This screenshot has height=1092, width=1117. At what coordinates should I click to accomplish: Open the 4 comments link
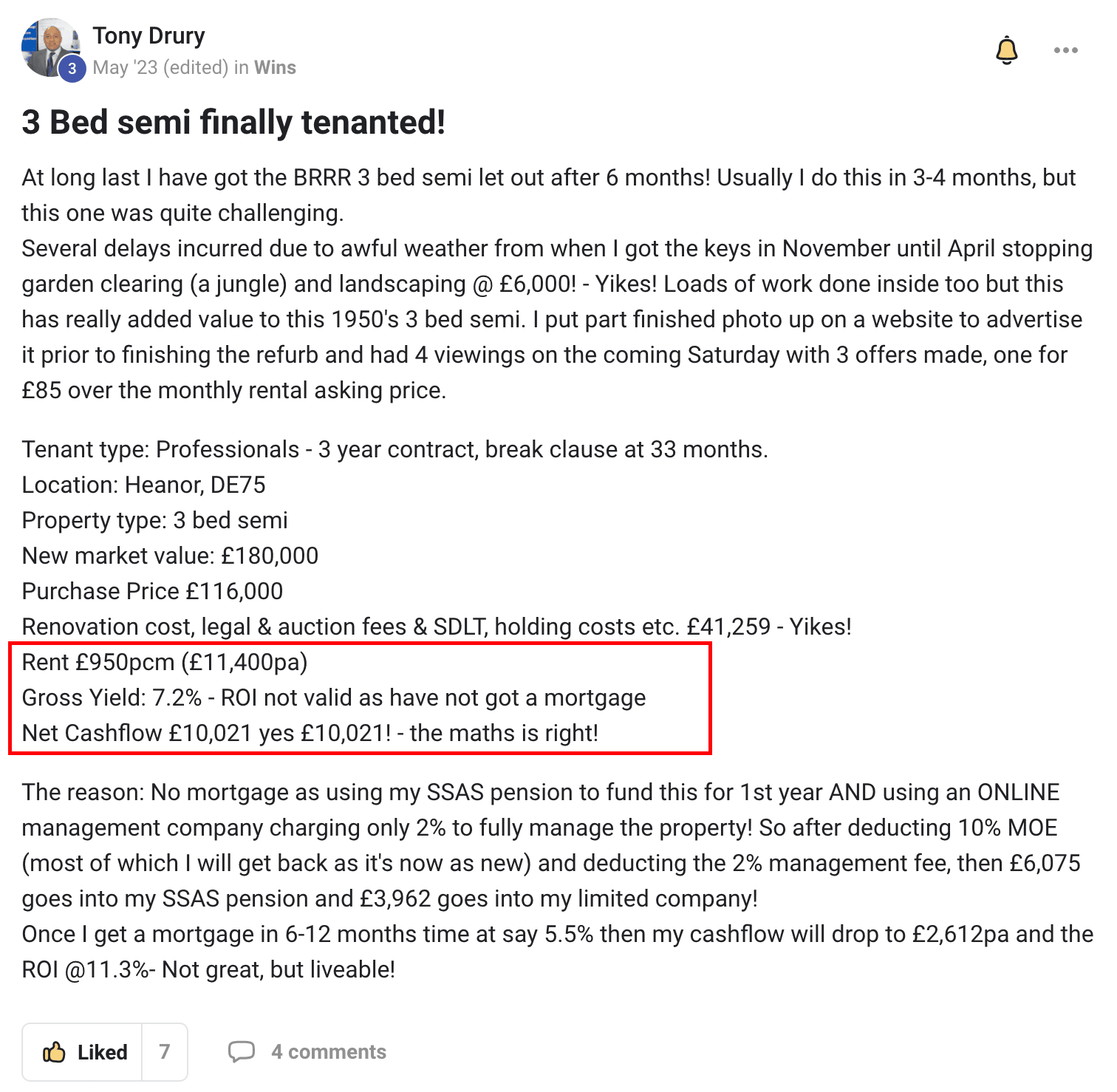(328, 1052)
